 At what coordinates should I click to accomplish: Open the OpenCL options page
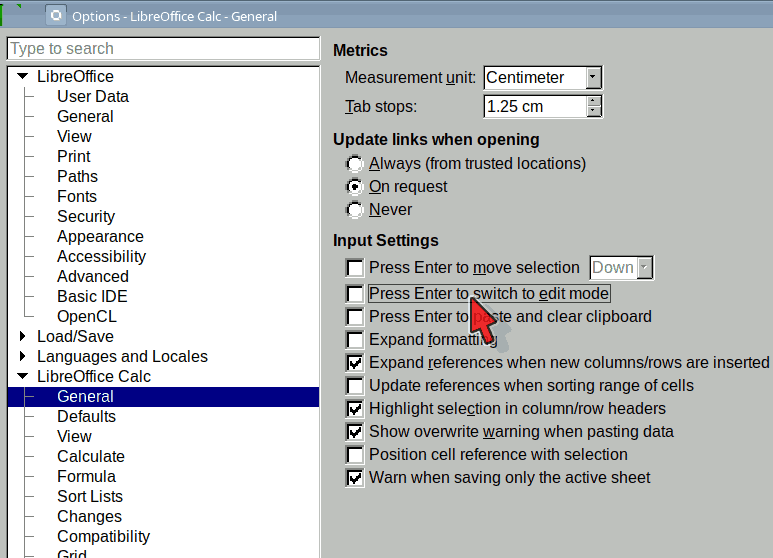(x=87, y=316)
